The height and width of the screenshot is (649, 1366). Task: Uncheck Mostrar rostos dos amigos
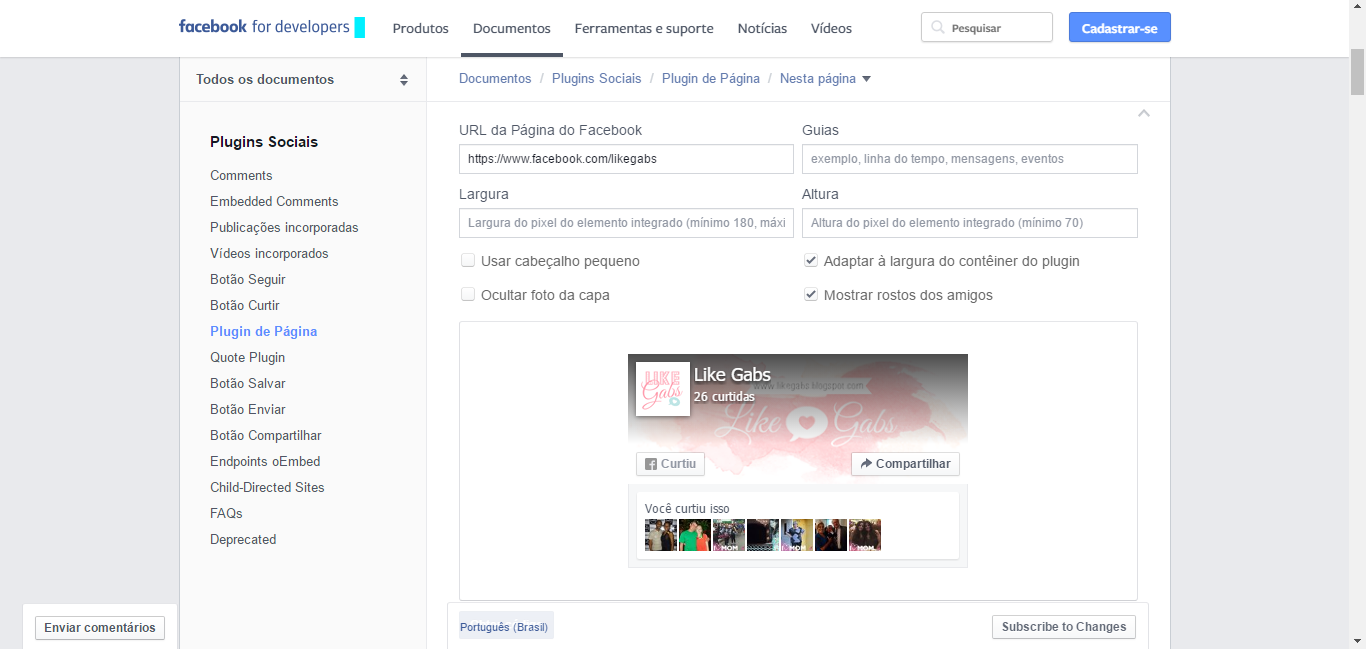(811, 295)
